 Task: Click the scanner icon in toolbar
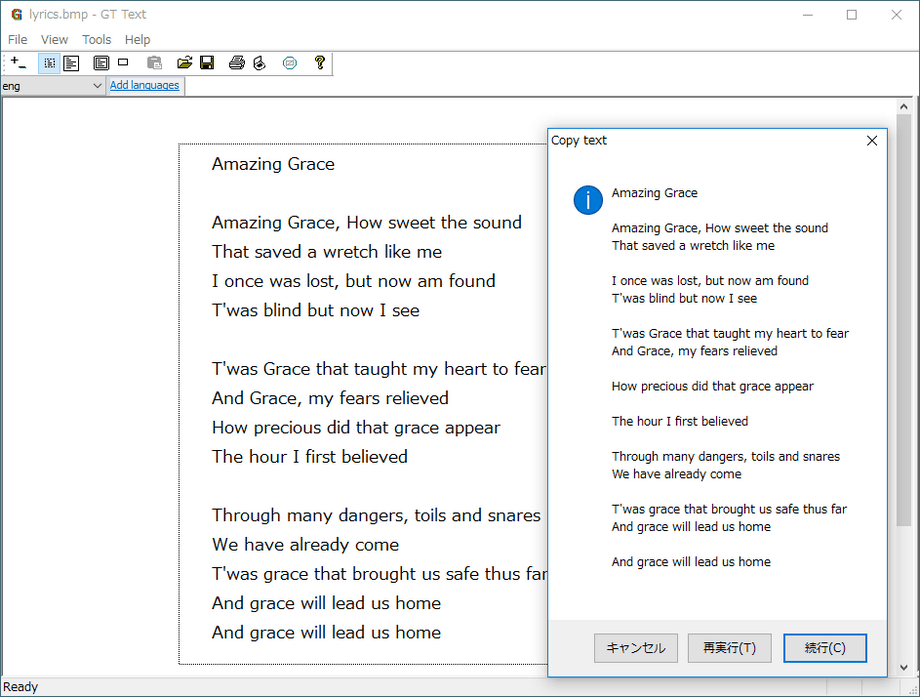point(259,63)
